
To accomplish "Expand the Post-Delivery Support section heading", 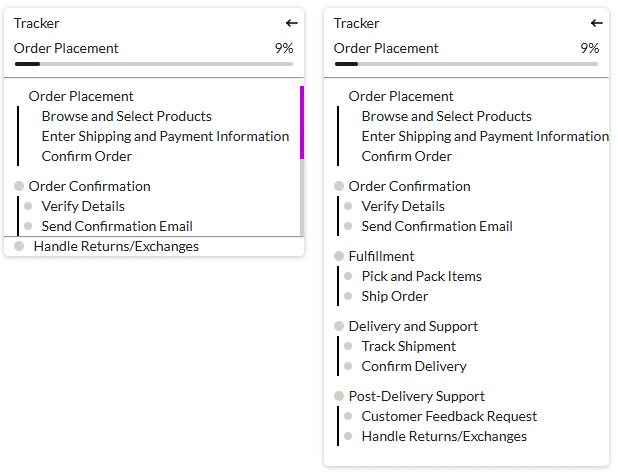I will (x=416, y=397).
